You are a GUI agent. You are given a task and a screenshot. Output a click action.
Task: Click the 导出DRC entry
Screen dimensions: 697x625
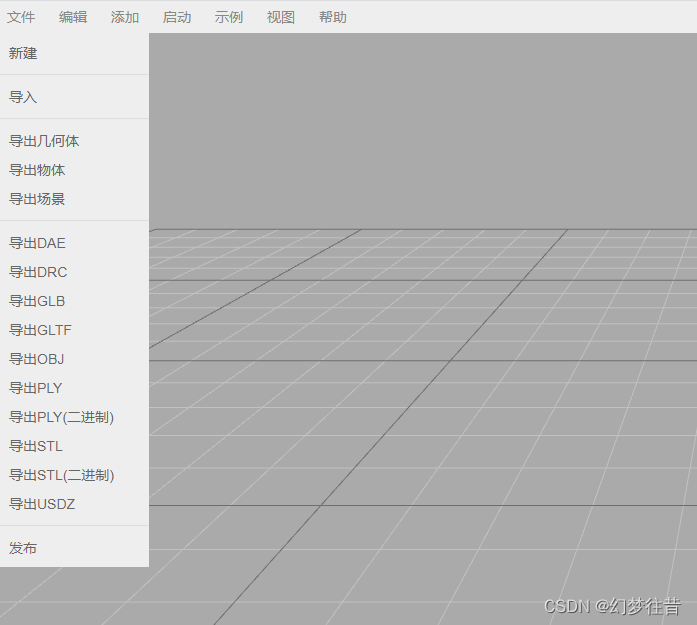(x=74, y=272)
